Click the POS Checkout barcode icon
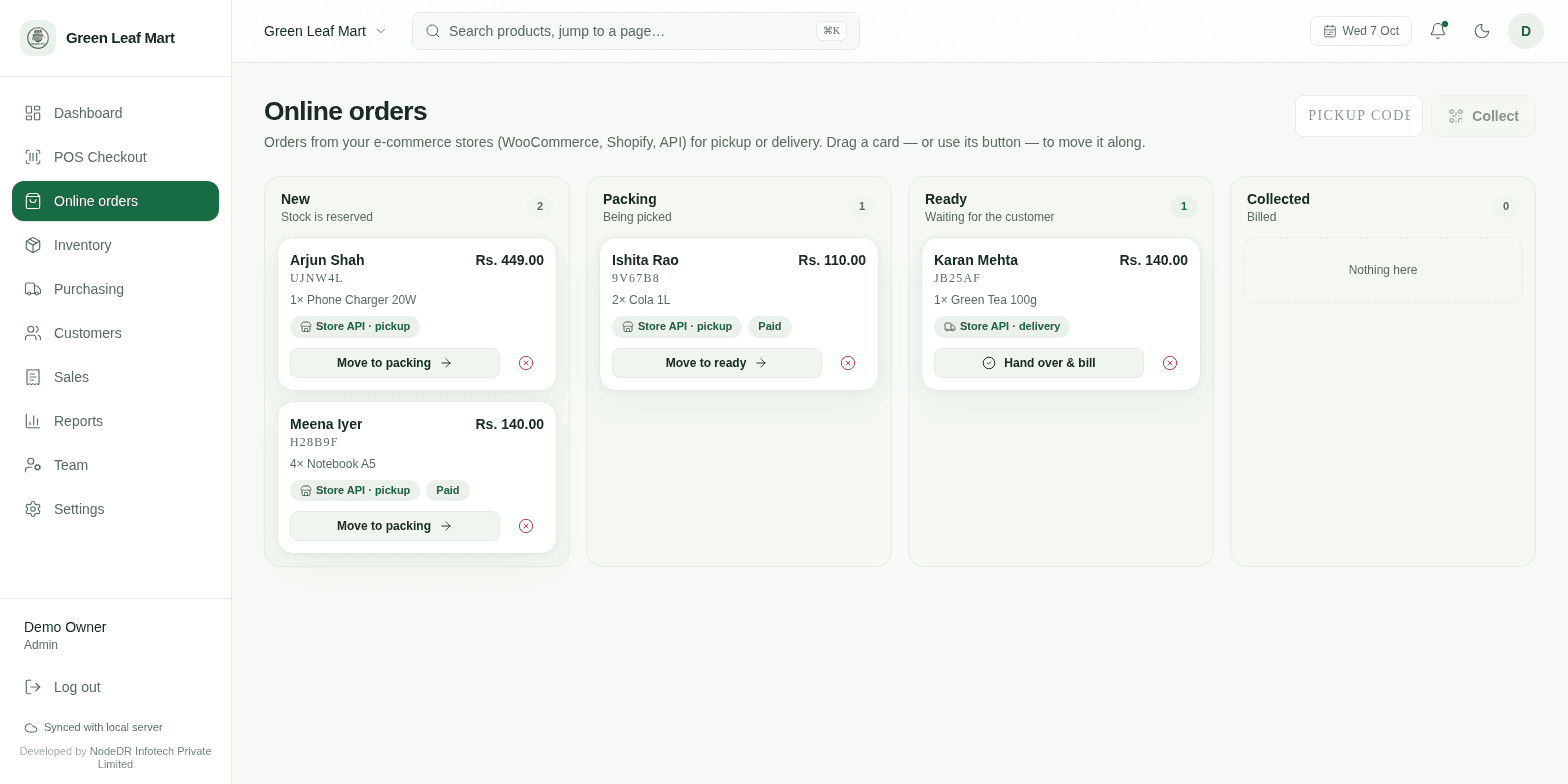 pos(33,157)
